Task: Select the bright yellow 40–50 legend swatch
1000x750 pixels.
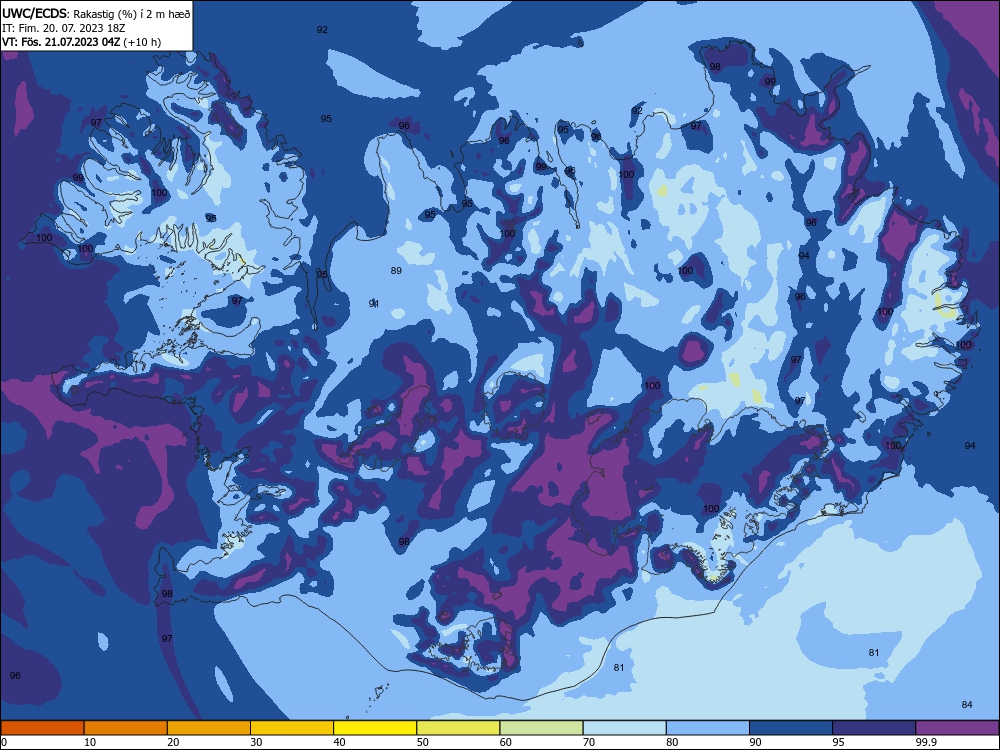Action: click(x=375, y=728)
